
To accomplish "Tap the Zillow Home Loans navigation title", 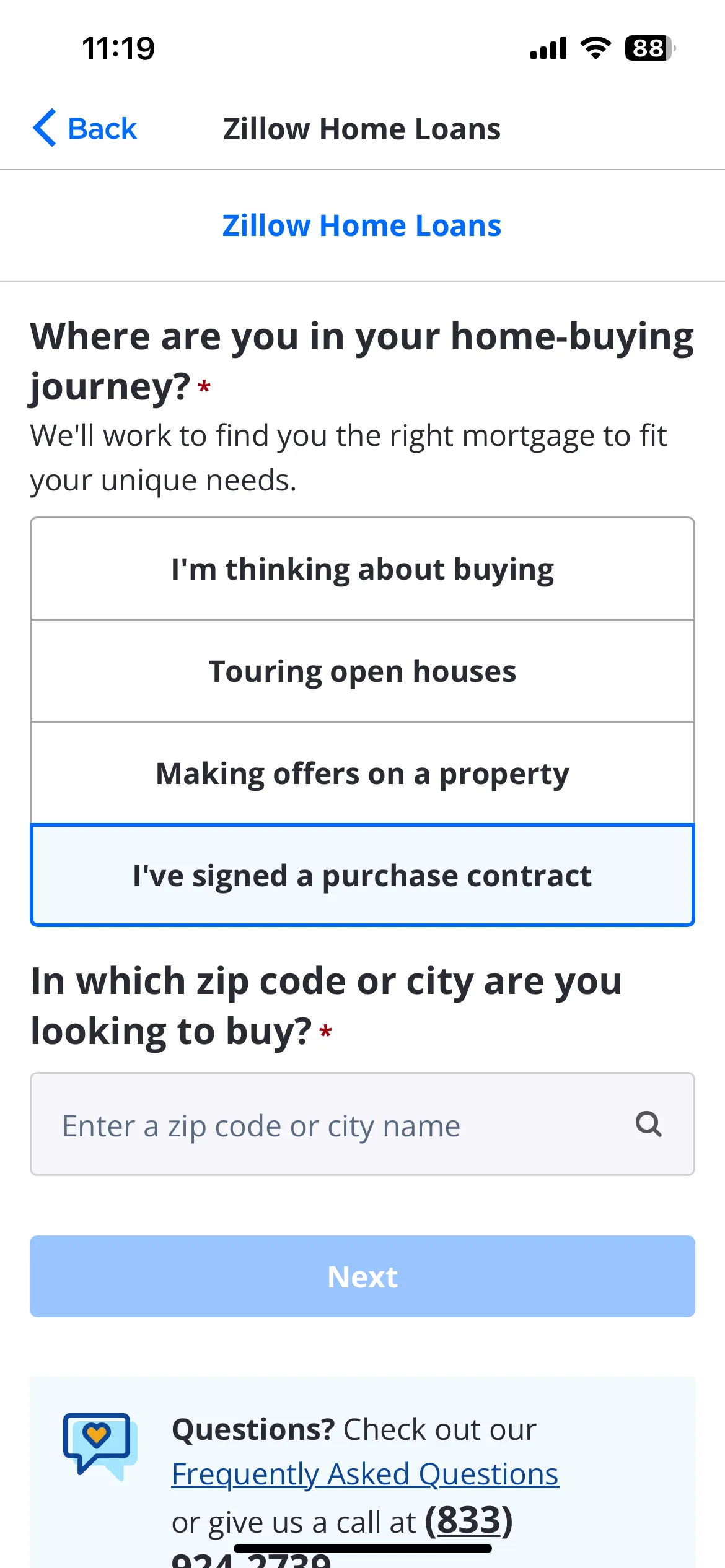I will [x=362, y=129].
